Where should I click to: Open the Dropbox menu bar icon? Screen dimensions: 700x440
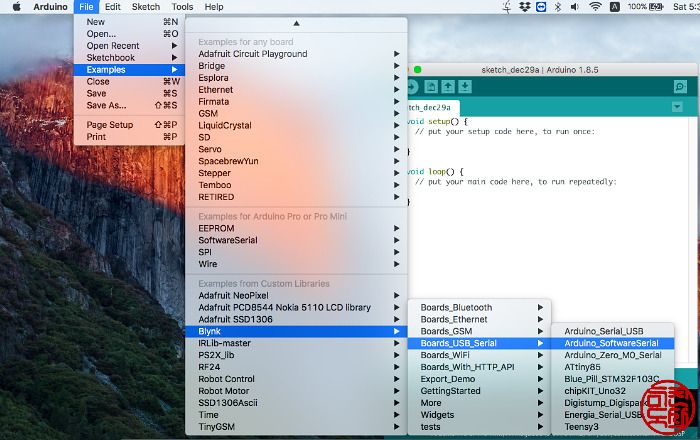(525, 7)
